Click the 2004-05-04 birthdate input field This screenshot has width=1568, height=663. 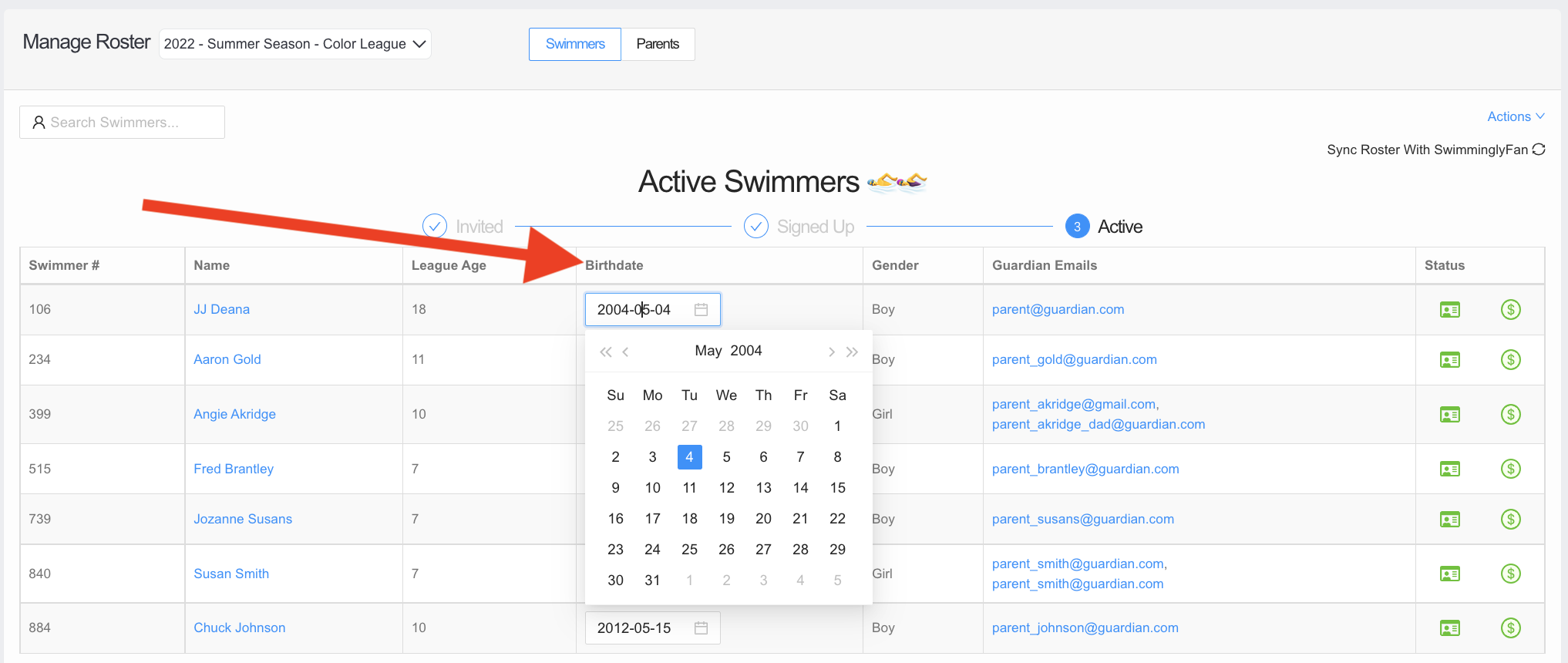tap(652, 309)
